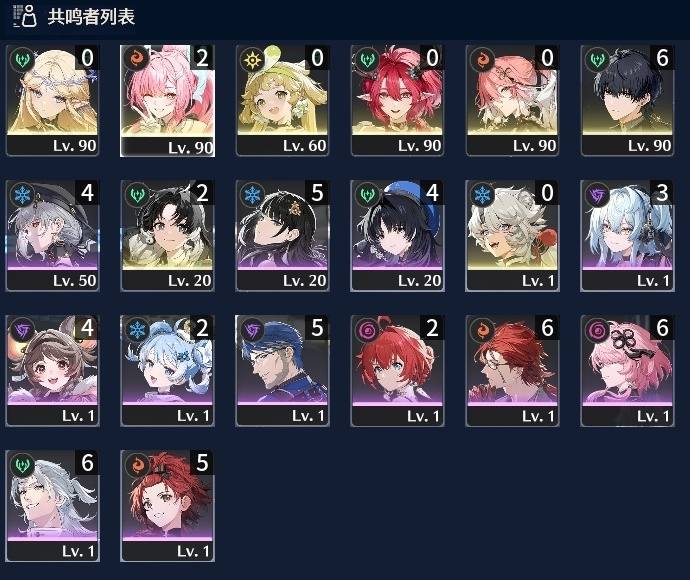Click wind element icon on silver-haired man card
The height and width of the screenshot is (580, 690).
coord(22,465)
